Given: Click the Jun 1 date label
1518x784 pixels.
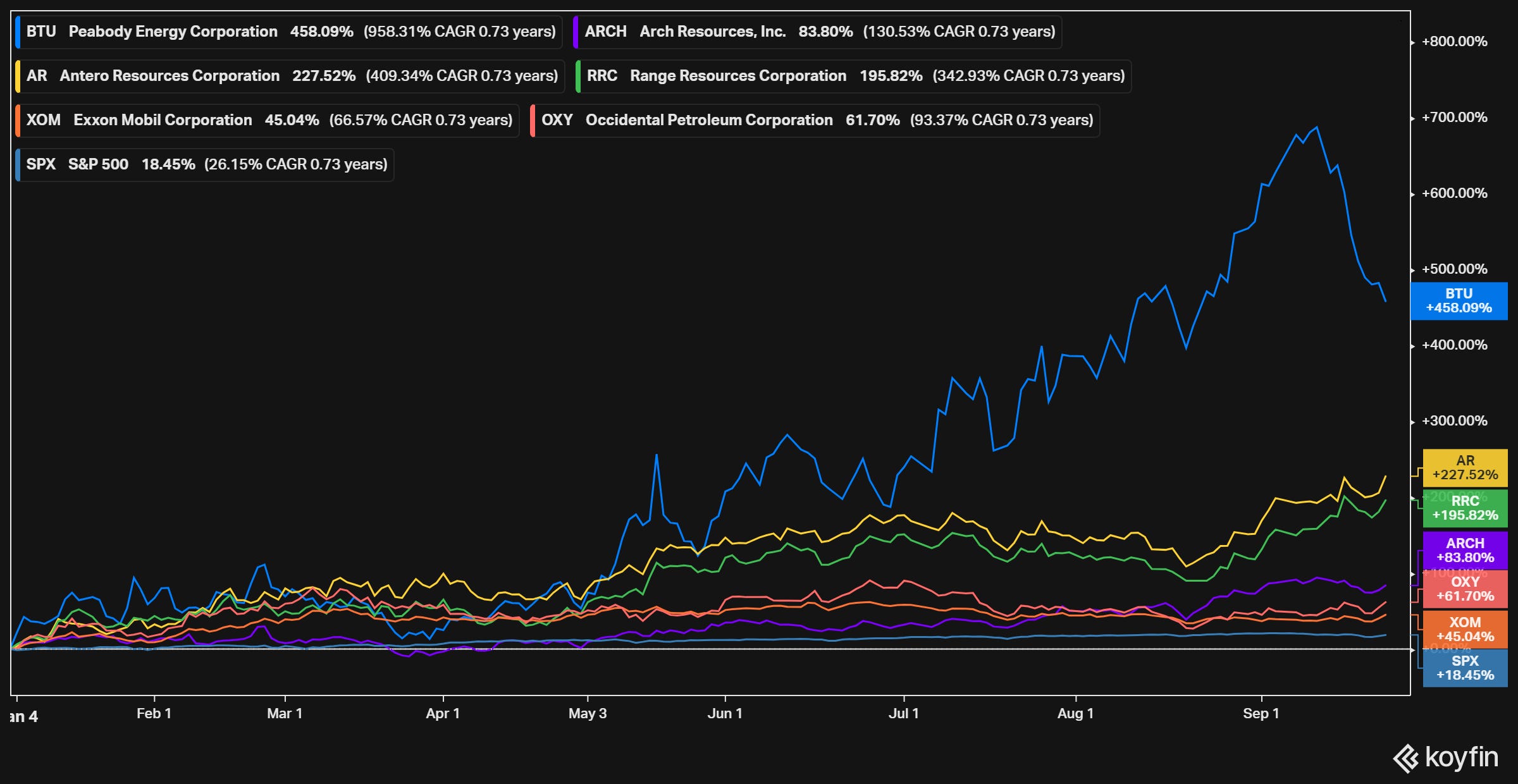Looking at the screenshot, I should pyautogui.click(x=725, y=714).
